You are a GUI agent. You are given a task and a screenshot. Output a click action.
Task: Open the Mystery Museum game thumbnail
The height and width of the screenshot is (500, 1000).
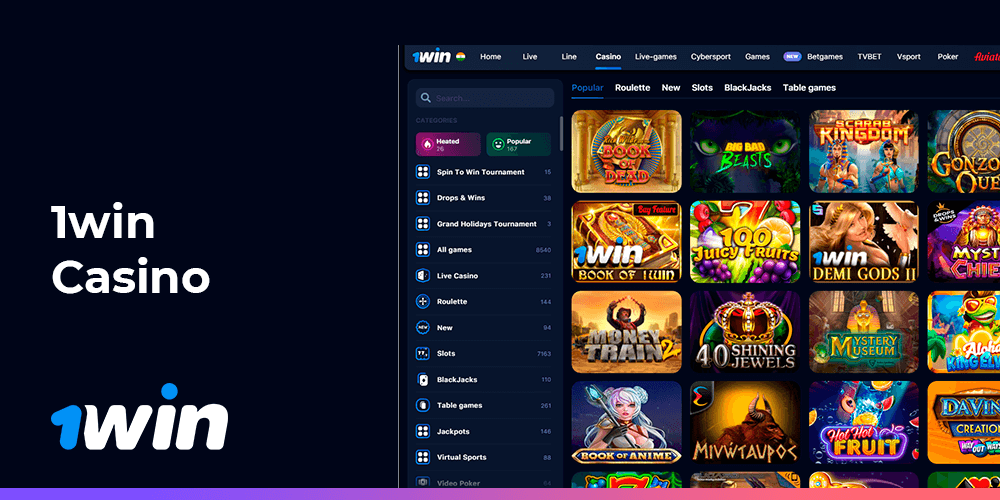864,332
